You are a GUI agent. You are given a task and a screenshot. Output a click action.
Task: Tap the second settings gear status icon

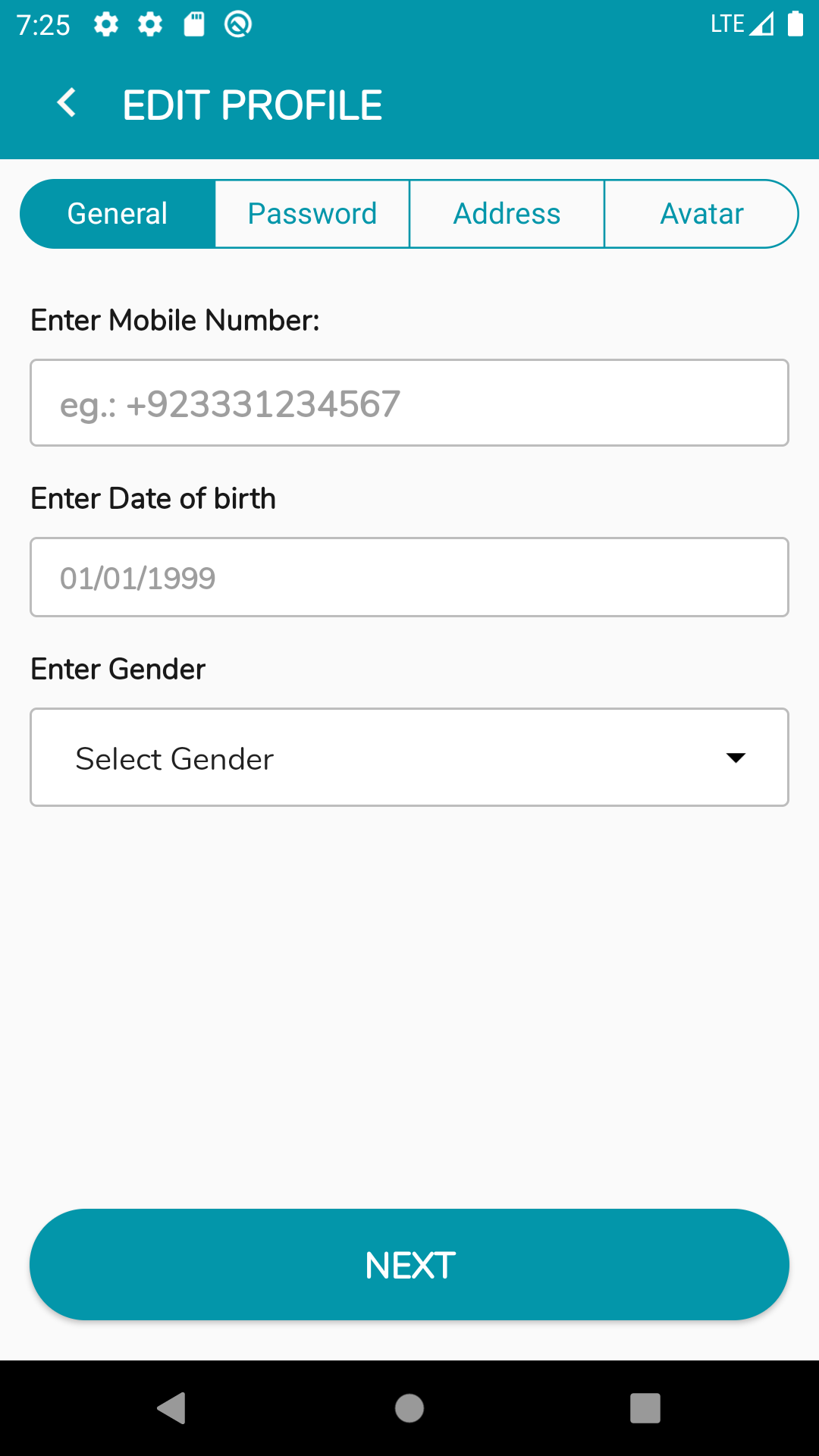coord(150,25)
